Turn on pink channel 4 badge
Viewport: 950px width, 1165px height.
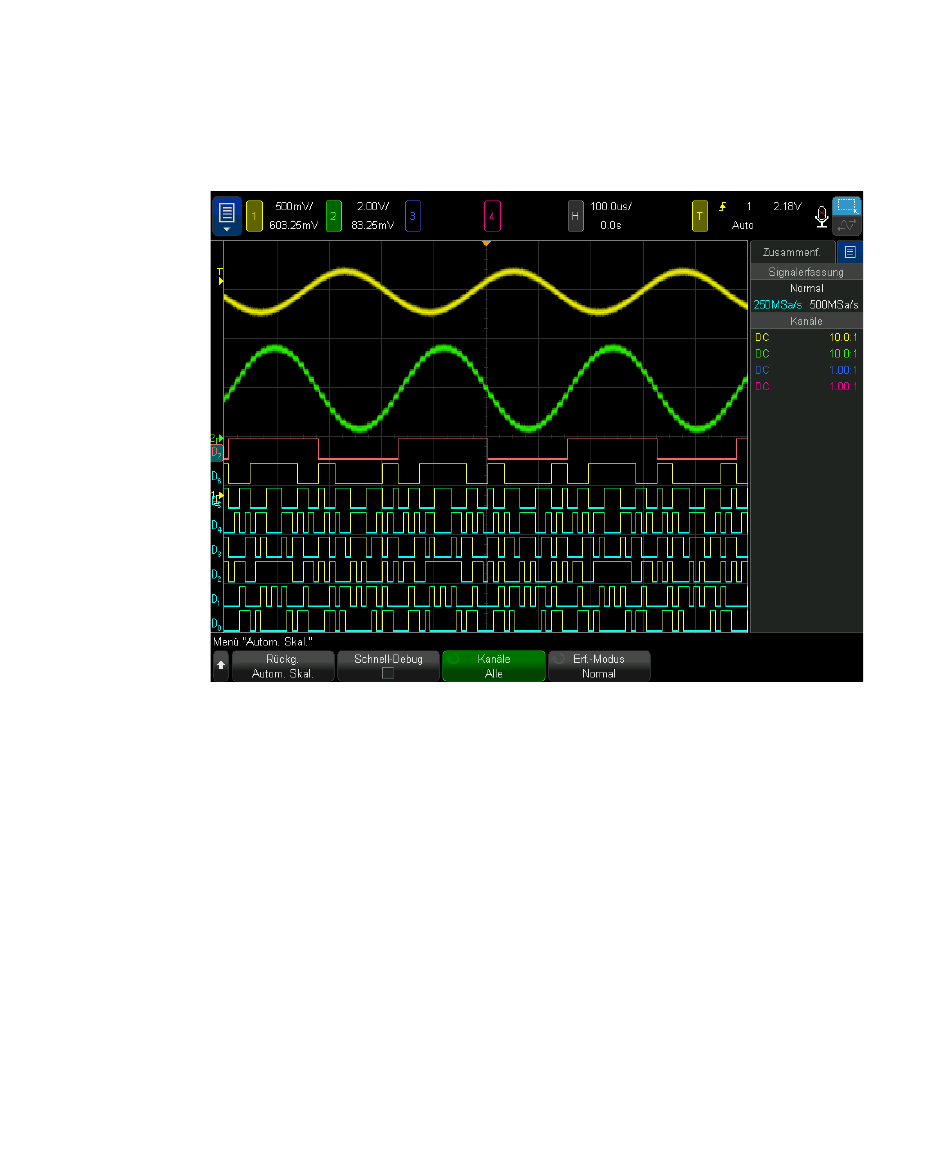pyautogui.click(x=491, y=215)
